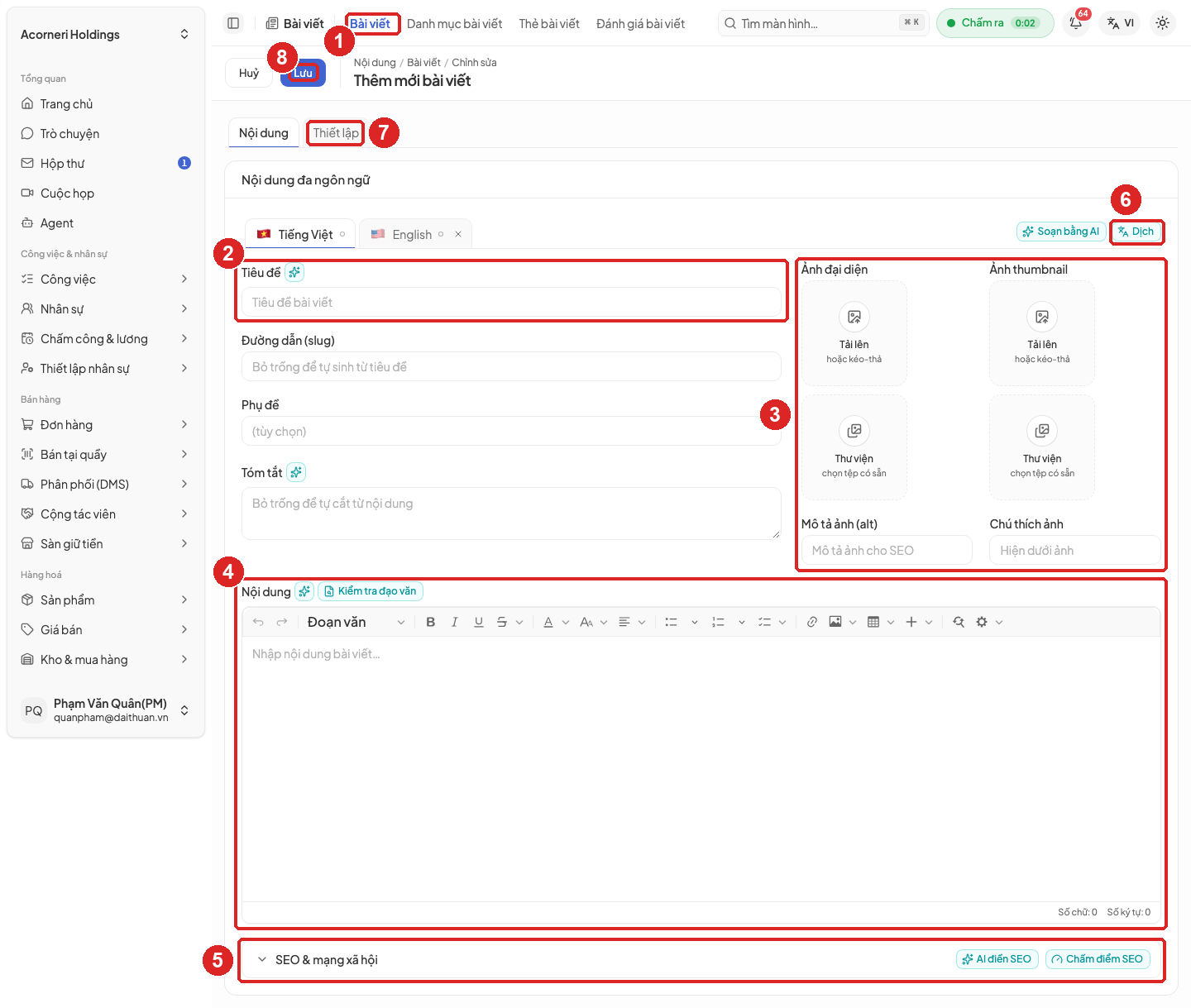Open the Danh mục bài viết tab
The image size is (1191, 1008).
(454, 24)
